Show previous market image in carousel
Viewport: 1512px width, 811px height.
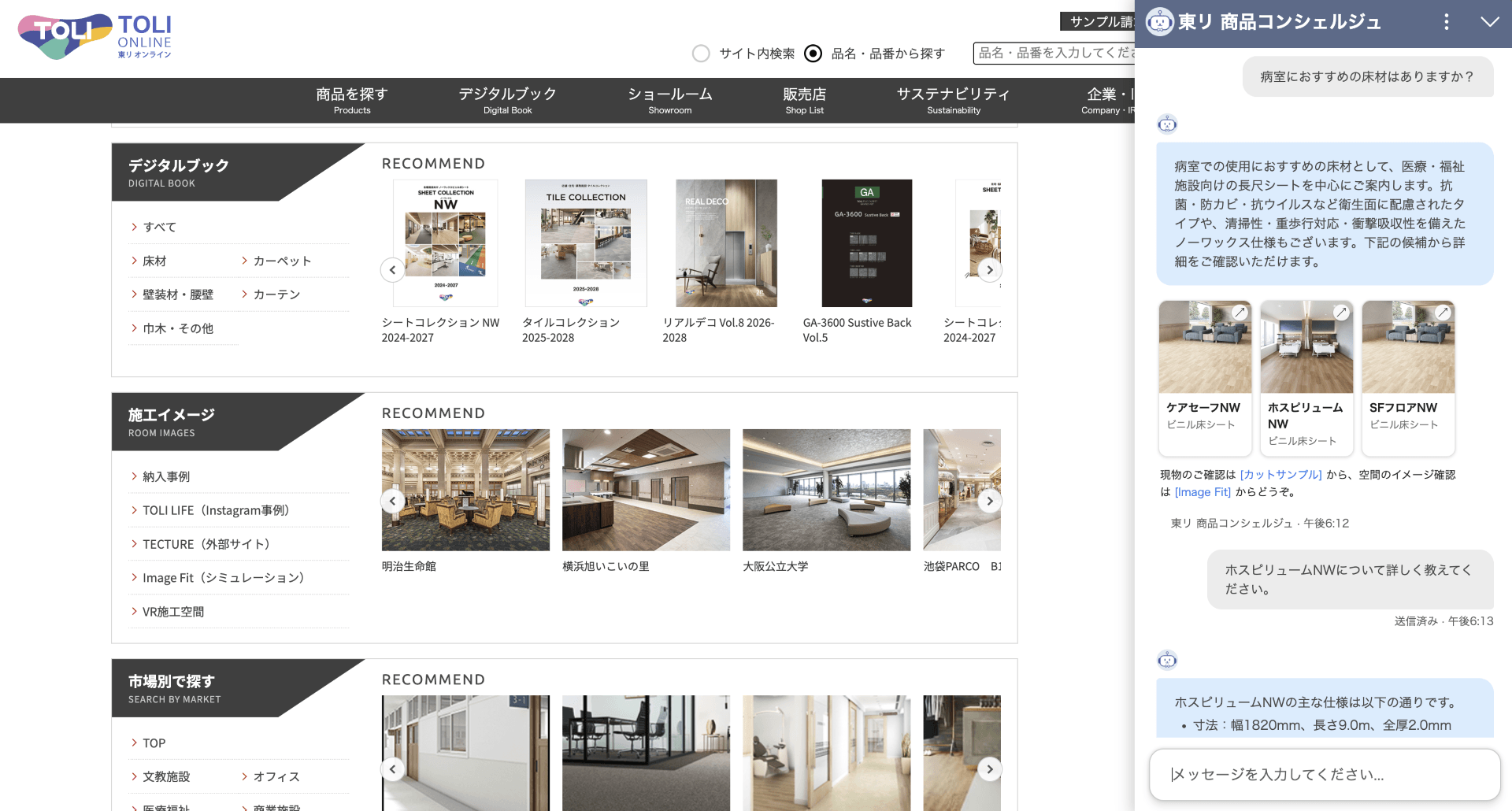pos(392,769)
